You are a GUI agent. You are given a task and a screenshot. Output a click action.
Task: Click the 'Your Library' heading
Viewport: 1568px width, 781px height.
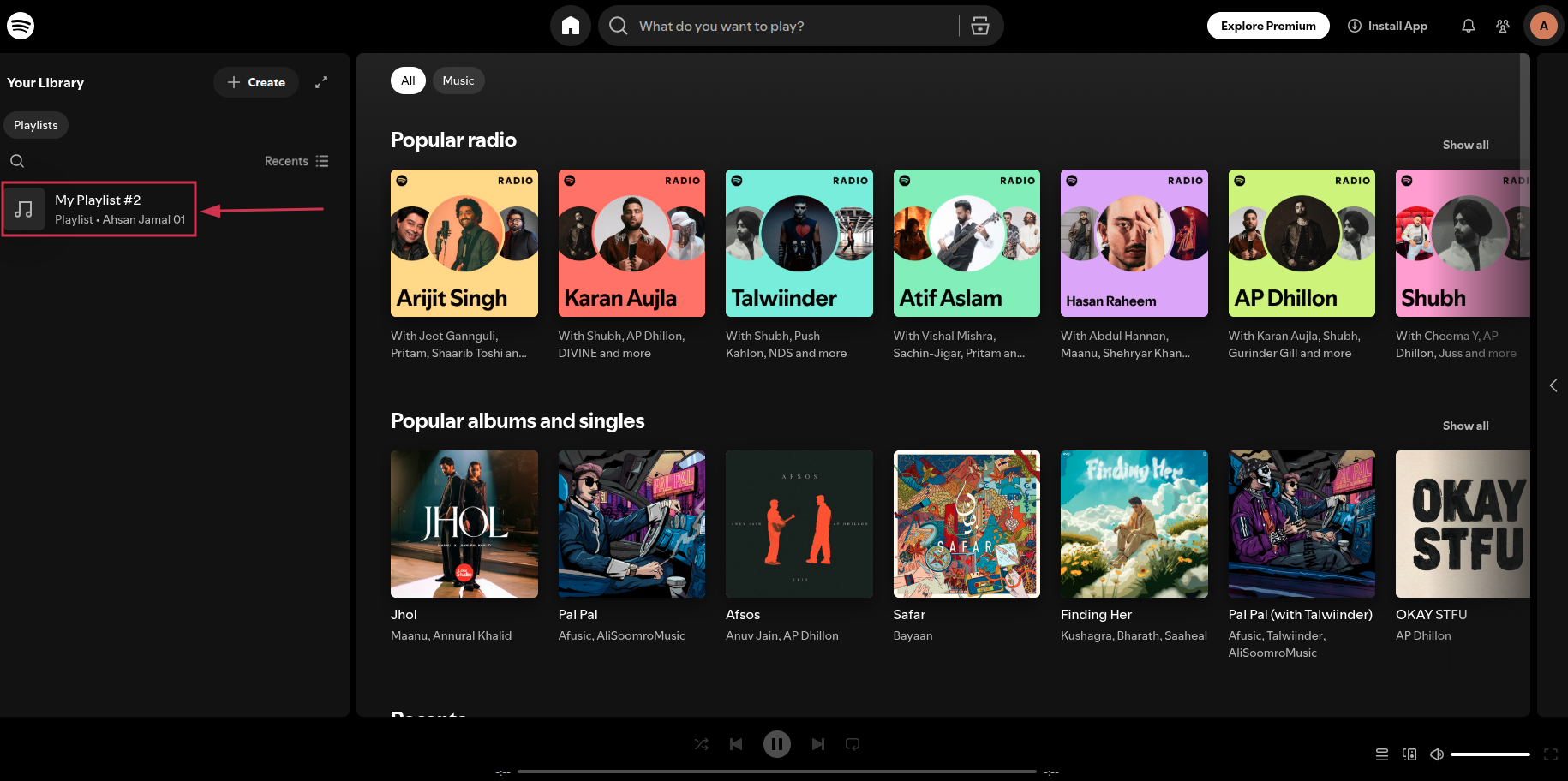click(45, 82)
